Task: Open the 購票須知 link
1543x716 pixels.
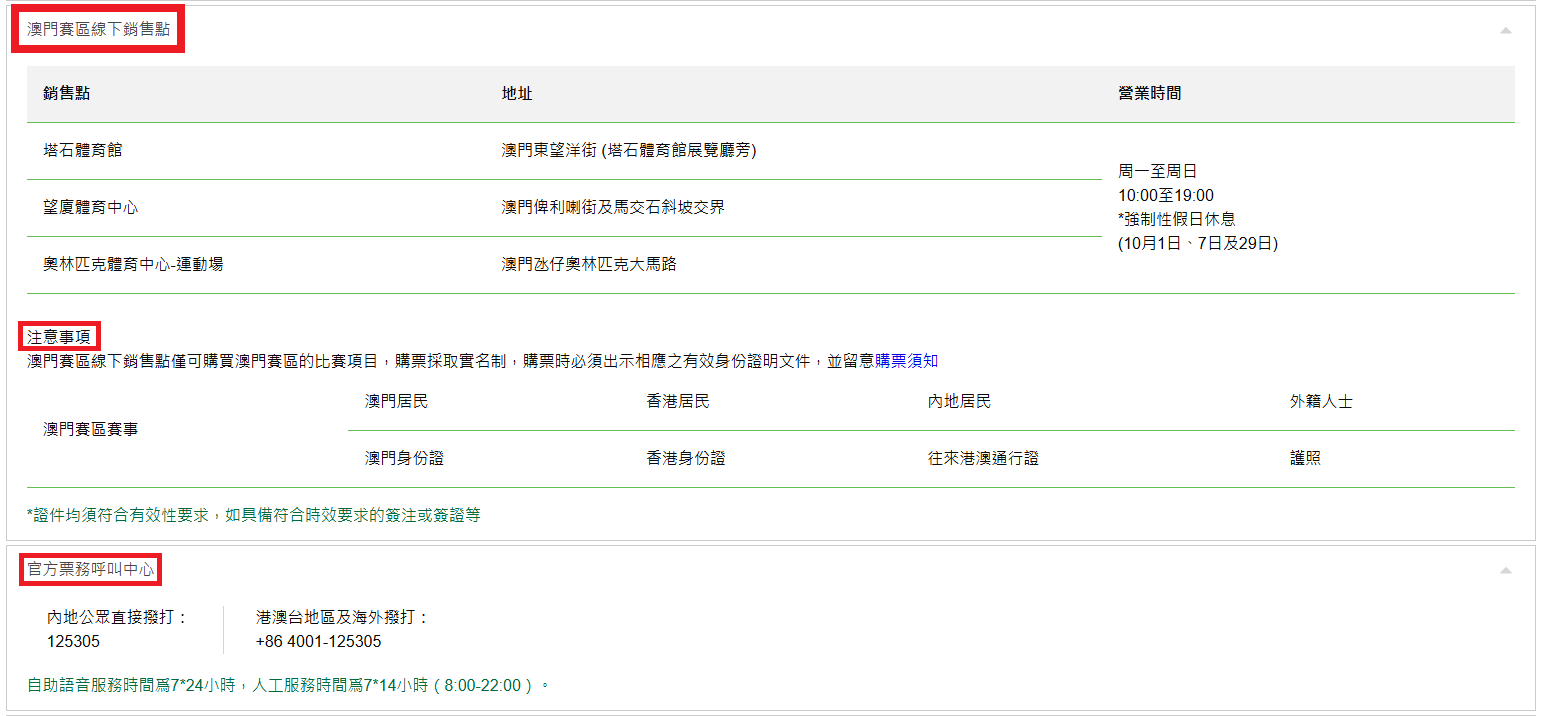Action: [x=906, y=361]
